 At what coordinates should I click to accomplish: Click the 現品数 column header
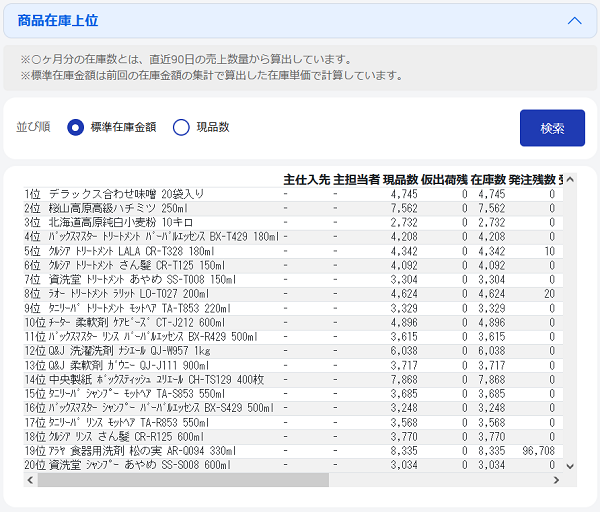(x=400, y=179)
